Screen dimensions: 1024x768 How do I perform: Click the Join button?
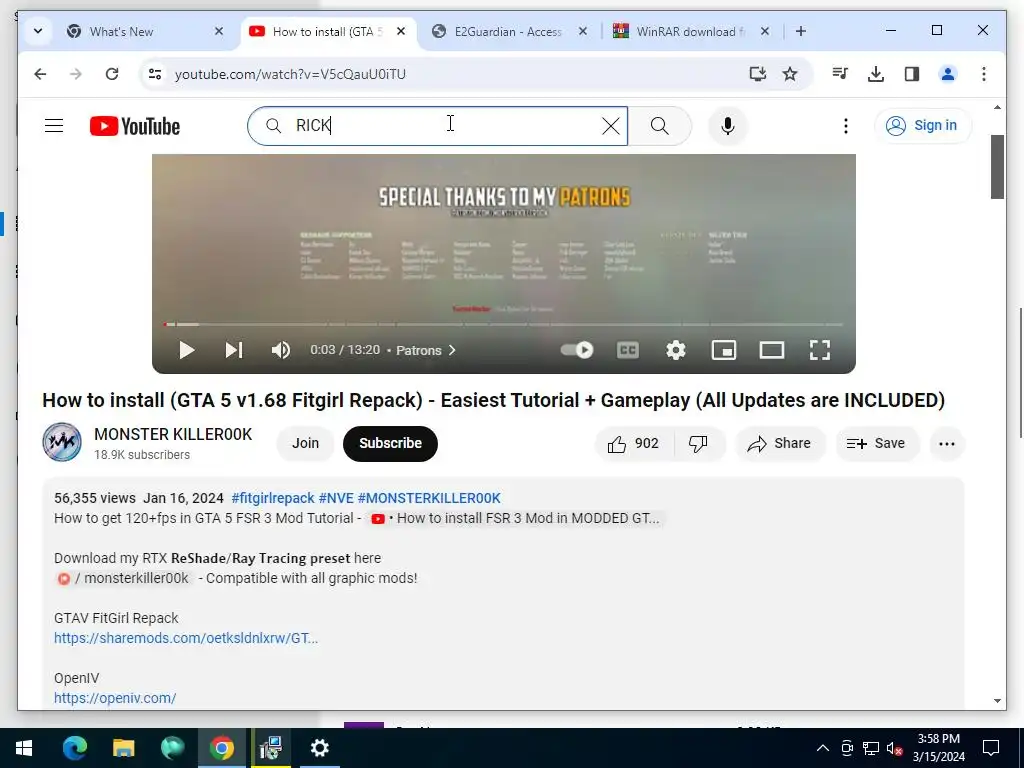point(305,443)
